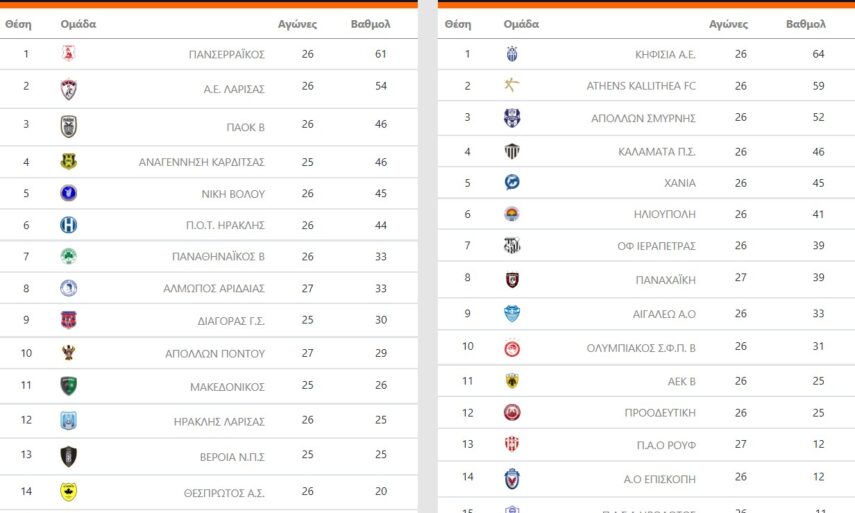Click the ΠΑΝΣΕΡΡΑΪΚΟΣ team crest icon
855x513 pixels.
point(68,54)
